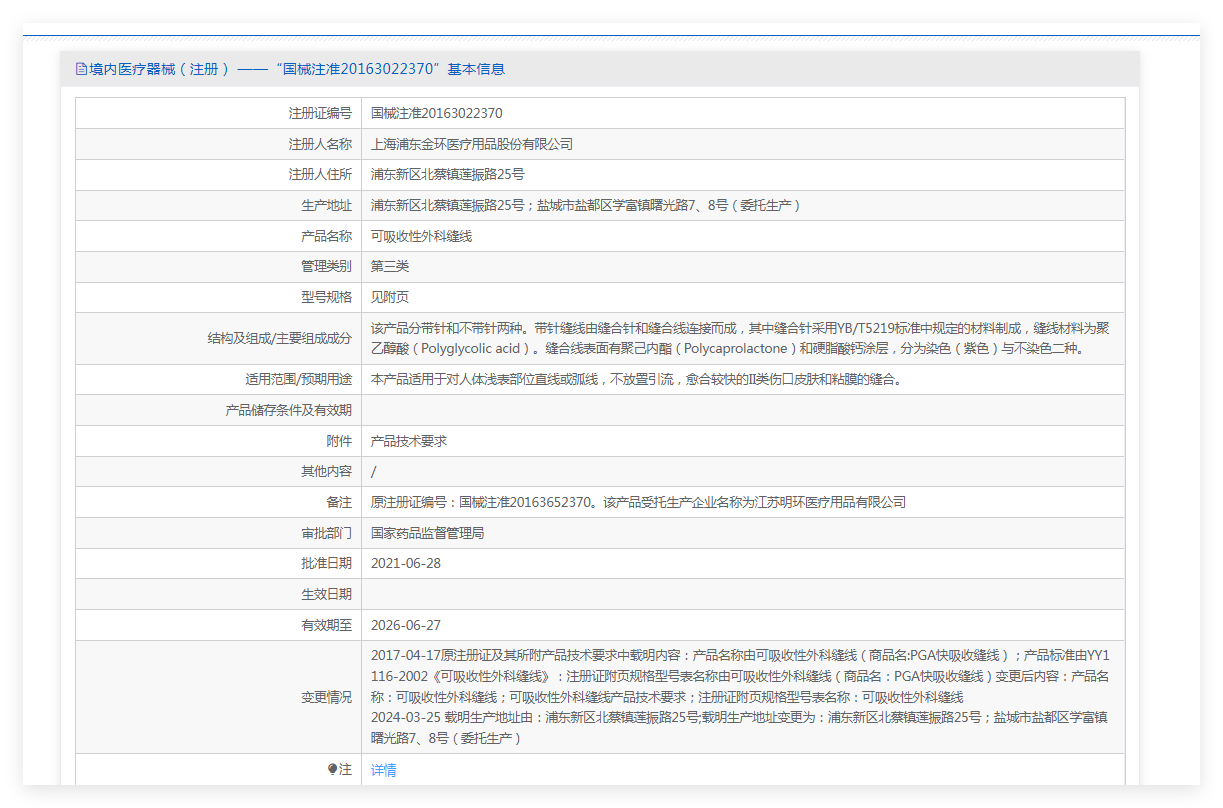The image size is (1223, 808).
Task: Click the 管理类别 value 第三类
Action: point(390,266)
